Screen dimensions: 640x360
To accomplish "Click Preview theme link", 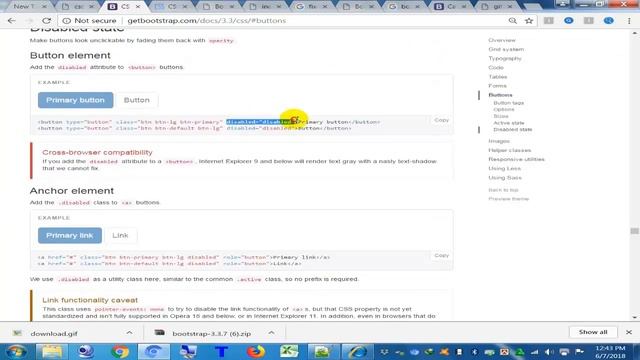I will click(509, 199).
